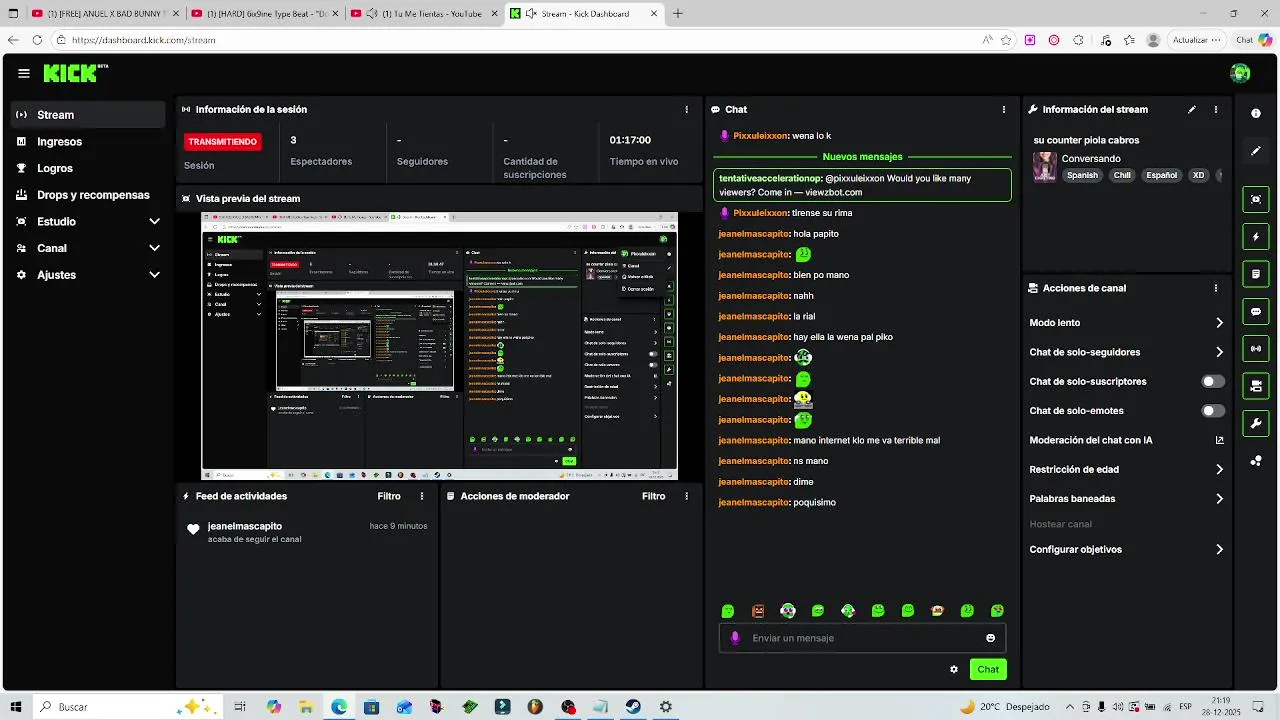Enable Chat de solo-suscriptores toggle
1280x720 pixels.
click(x=1213, y=382)
